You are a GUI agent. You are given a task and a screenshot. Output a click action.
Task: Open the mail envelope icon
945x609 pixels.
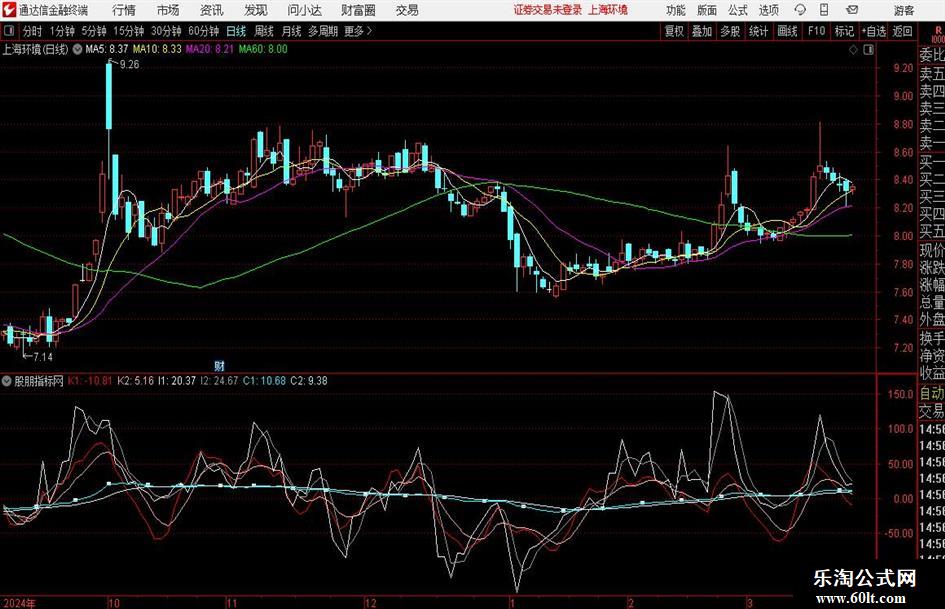click(x=852, y=10)
